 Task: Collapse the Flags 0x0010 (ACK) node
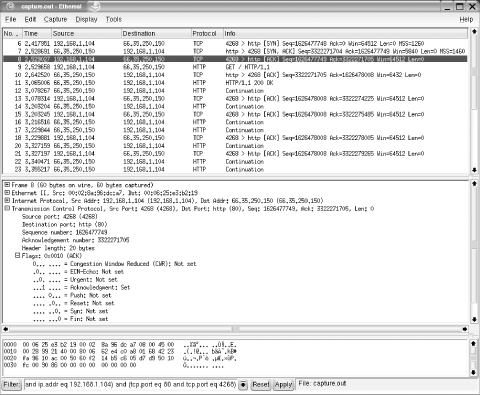[17, 256]
